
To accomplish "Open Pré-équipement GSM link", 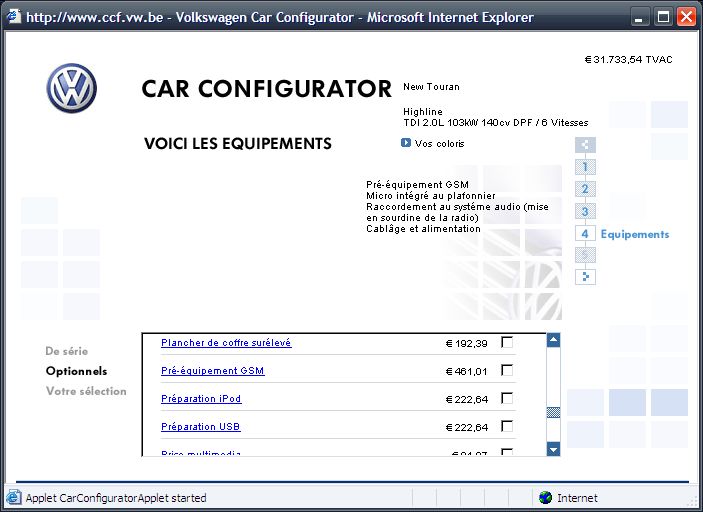I will pyautogui.click(x=213, y=371).
